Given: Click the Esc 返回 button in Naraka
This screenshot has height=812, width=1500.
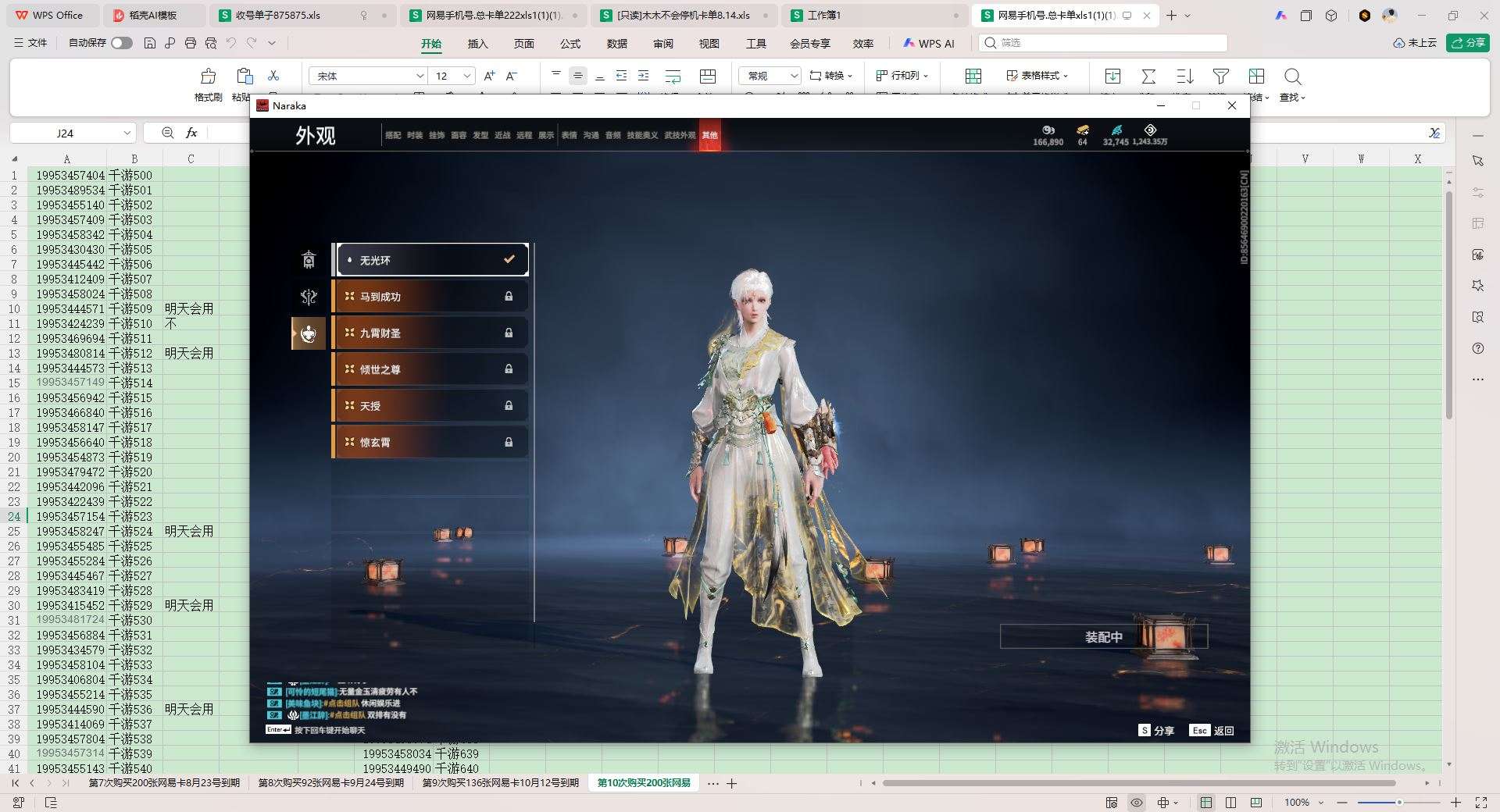Looking at the screenshot, I should (1212, 731).
